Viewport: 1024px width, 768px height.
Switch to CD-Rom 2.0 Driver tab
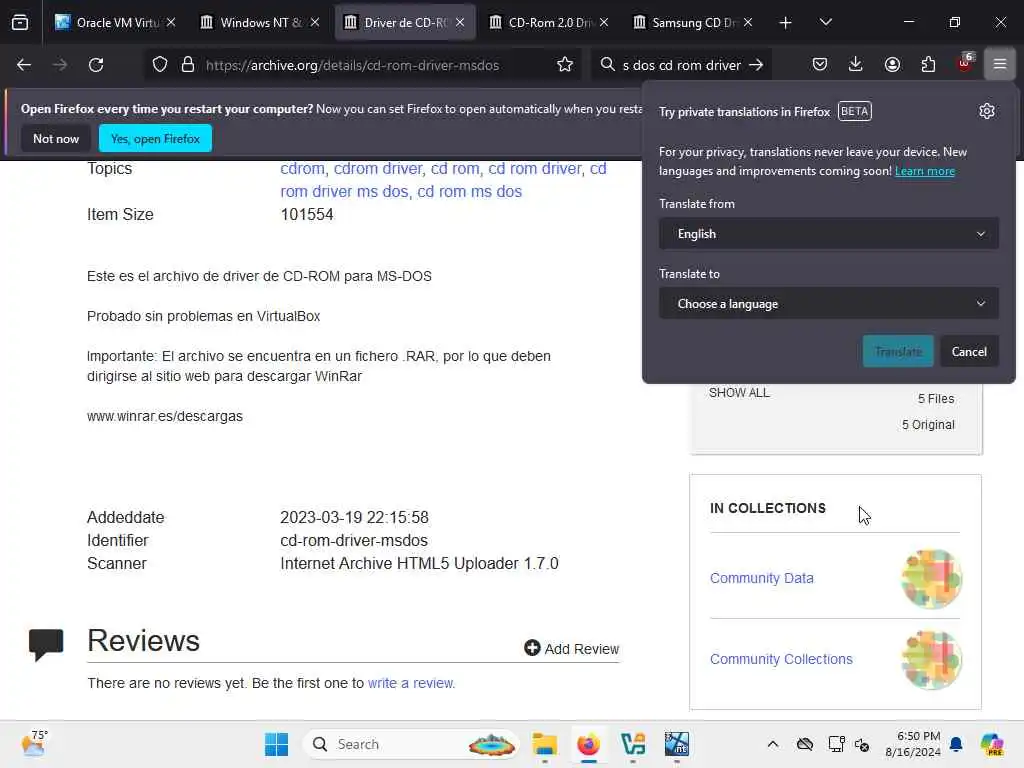tap(549, 23)
